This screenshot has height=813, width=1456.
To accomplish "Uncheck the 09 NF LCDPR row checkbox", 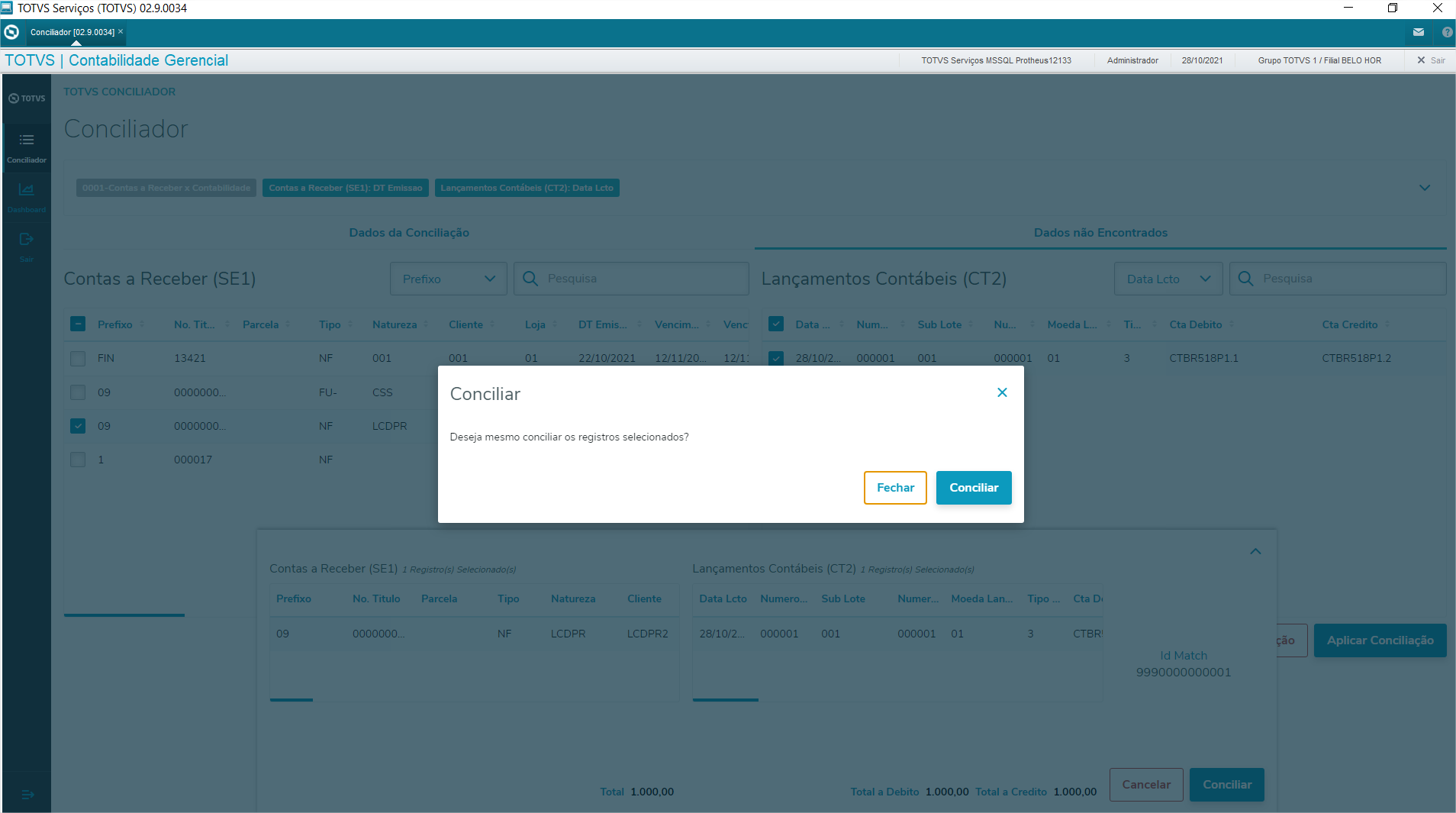I will tap(78, 426).
